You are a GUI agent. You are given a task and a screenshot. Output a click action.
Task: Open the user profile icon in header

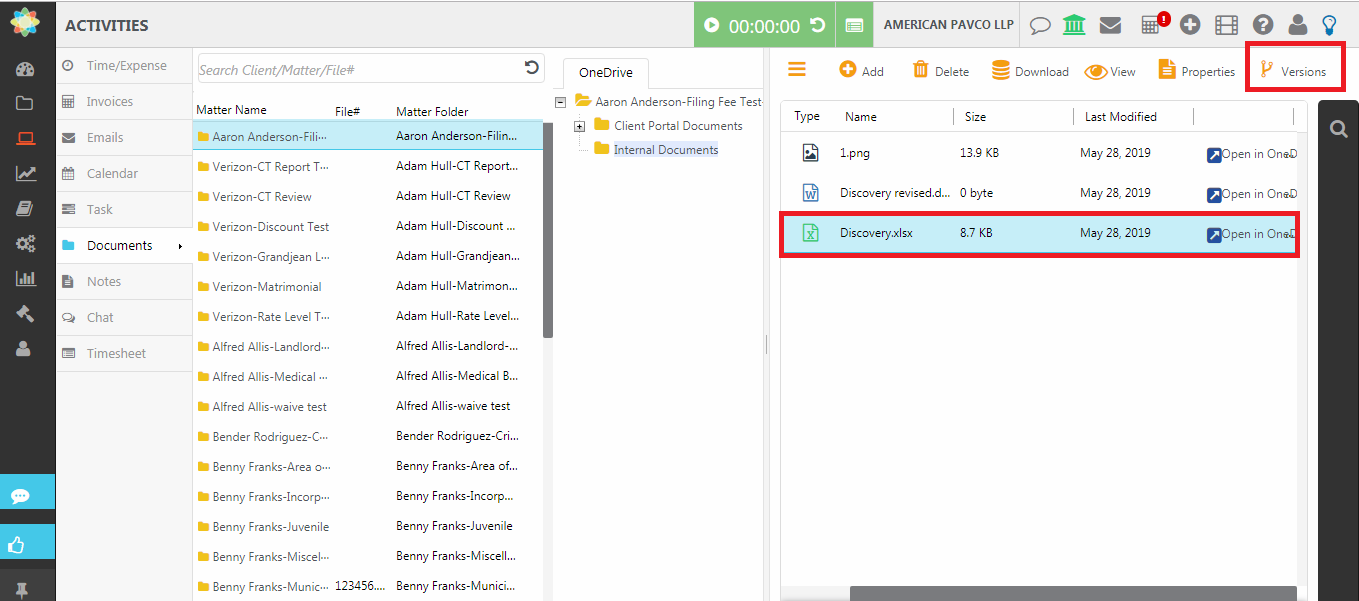coord(1297,25)
